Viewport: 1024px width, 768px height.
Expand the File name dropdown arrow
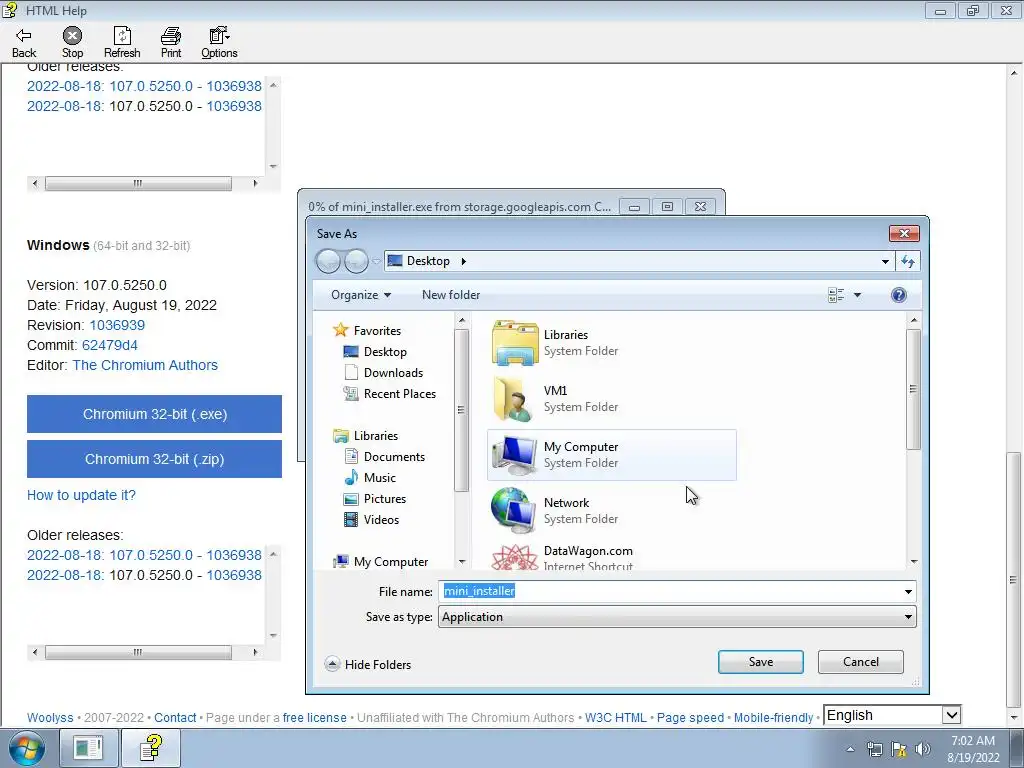pyautogui.click(x=908, y=592)
